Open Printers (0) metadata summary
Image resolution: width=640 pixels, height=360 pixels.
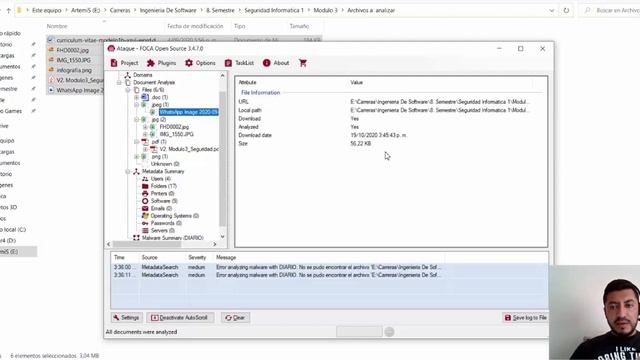point(162,193)
